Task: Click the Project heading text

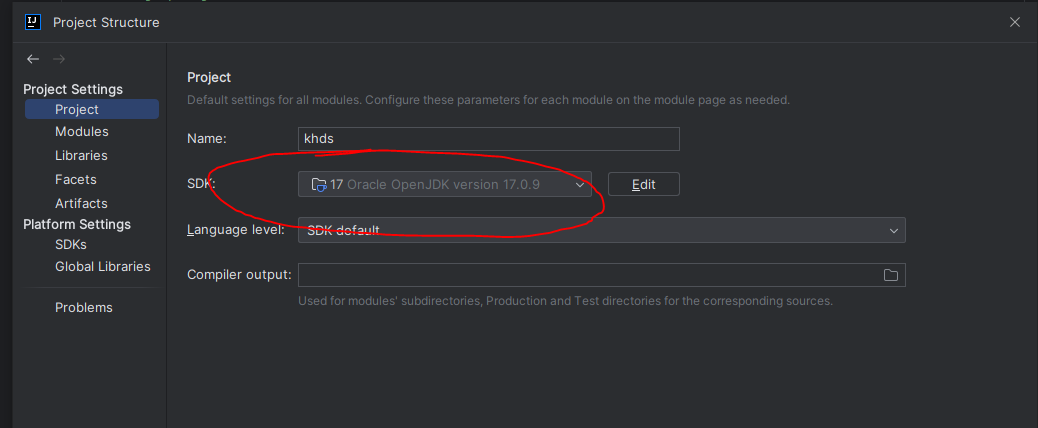Action: click(x=209, y=77)
